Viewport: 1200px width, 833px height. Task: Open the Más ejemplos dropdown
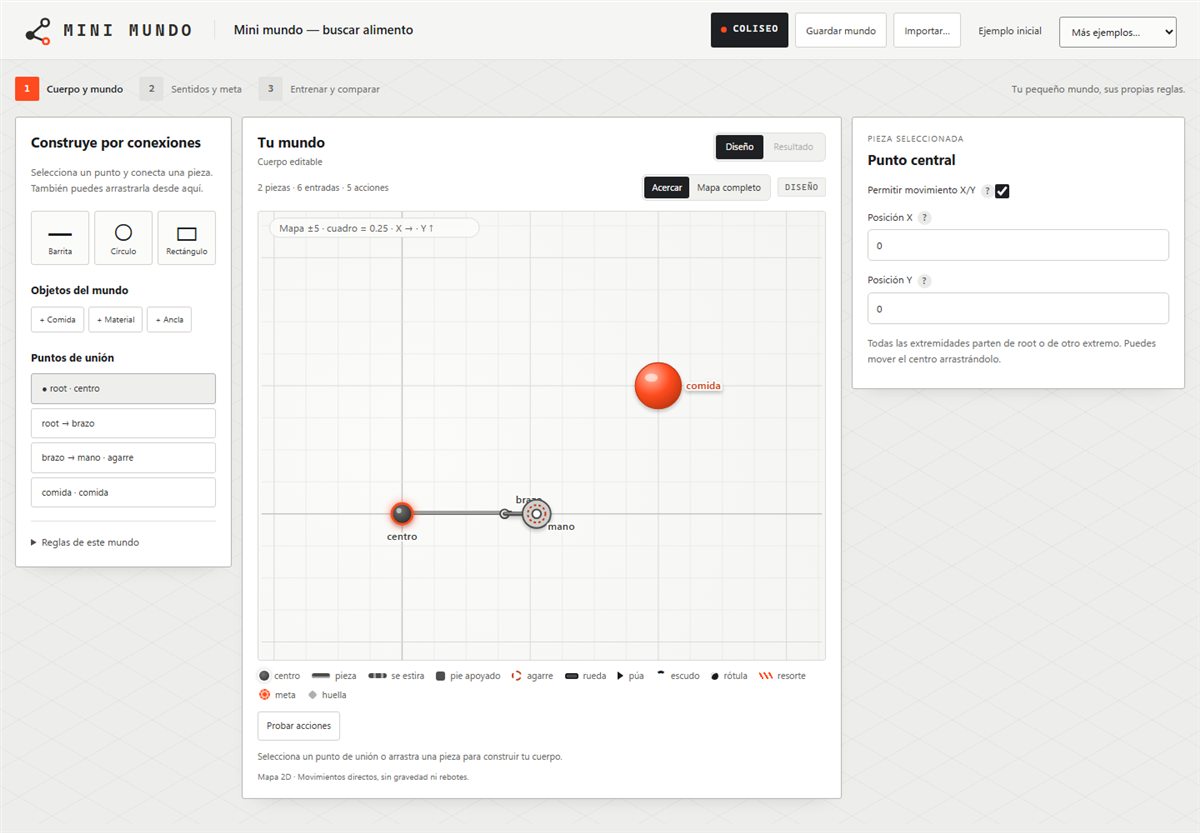(x=1117, y=31)
